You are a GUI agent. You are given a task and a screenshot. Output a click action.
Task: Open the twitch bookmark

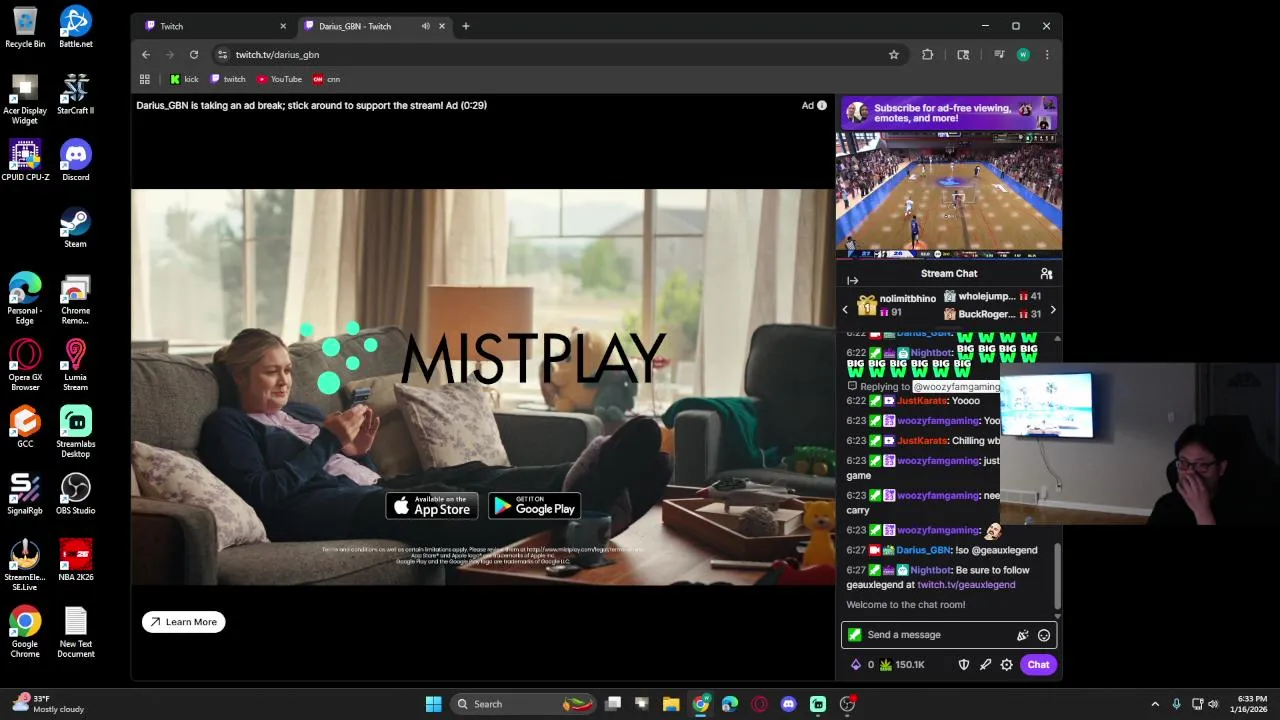228,79
